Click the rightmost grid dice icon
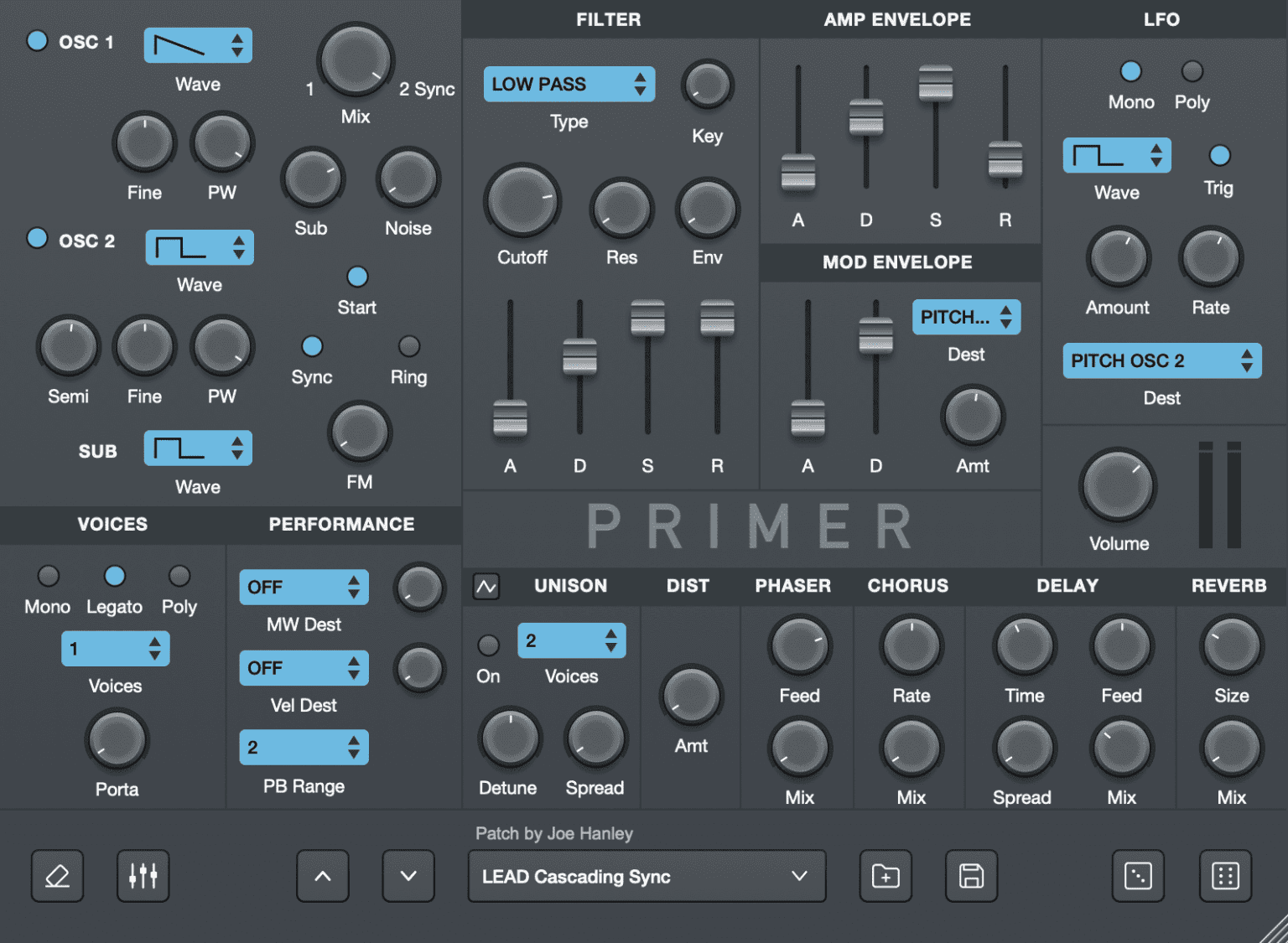Image resolution: width=1288 pixels, height=943 pixels. (1224, 876)
